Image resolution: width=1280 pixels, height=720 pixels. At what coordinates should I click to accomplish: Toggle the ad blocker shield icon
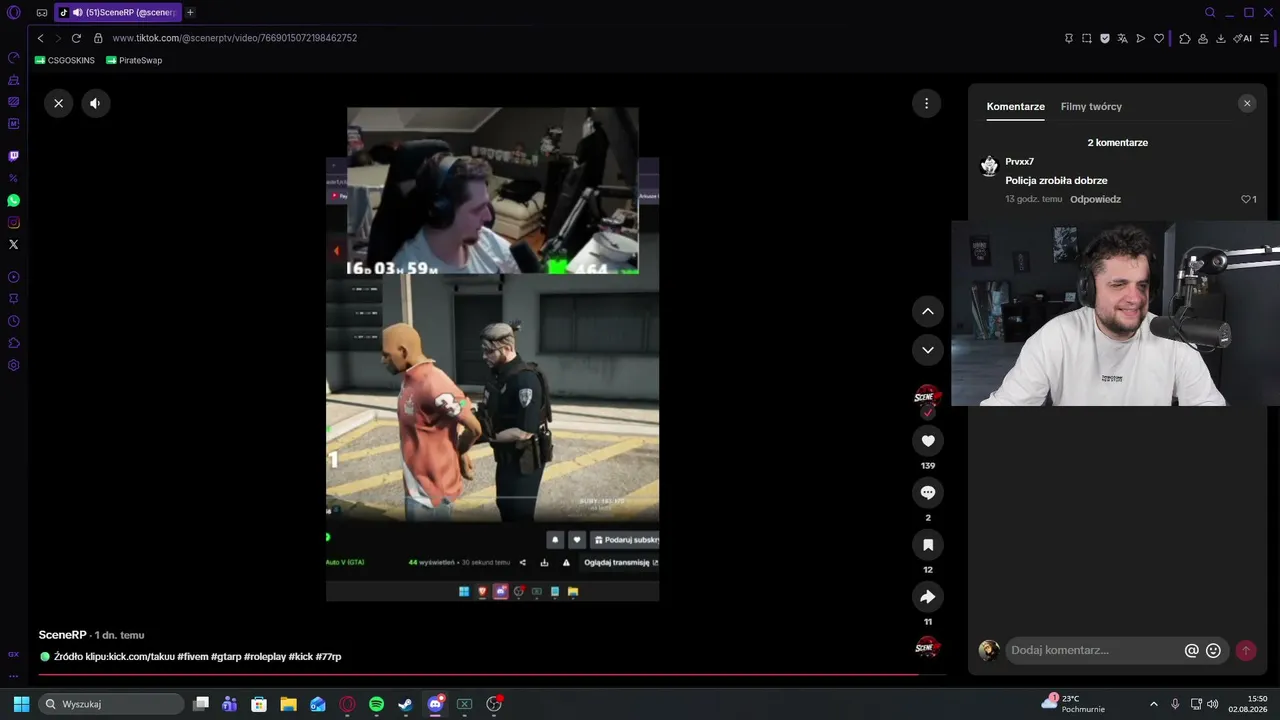click(1105, 38)
